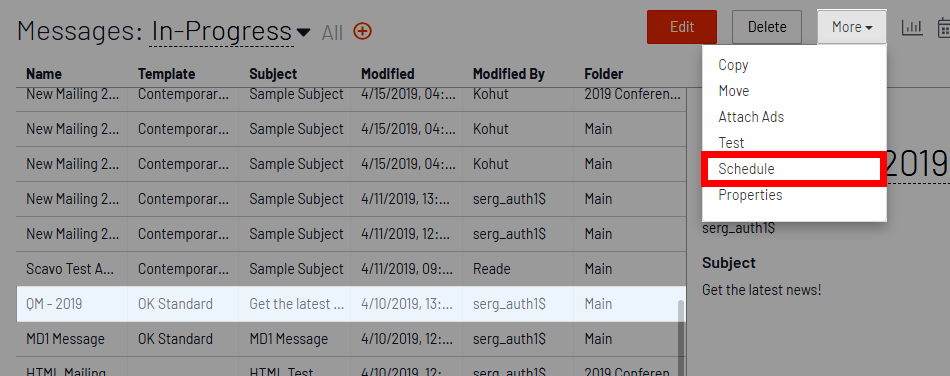Click the Delete button
This screenshot has width=950, height=376.
tap(767, 27)
